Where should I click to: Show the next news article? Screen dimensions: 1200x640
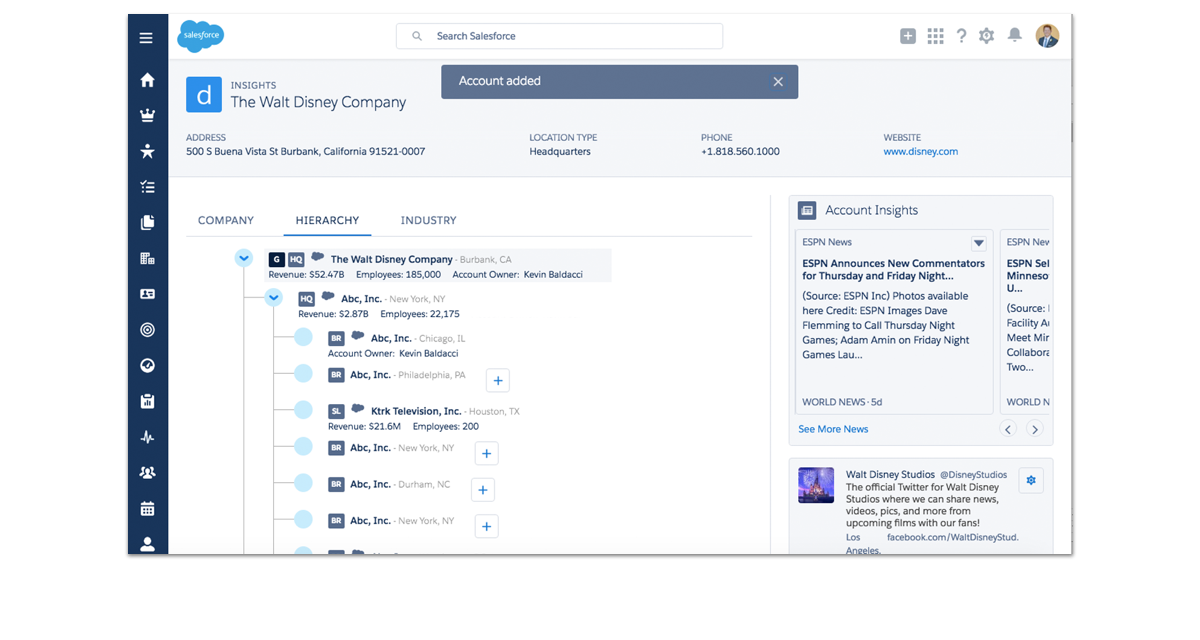tap(1035, 429)
